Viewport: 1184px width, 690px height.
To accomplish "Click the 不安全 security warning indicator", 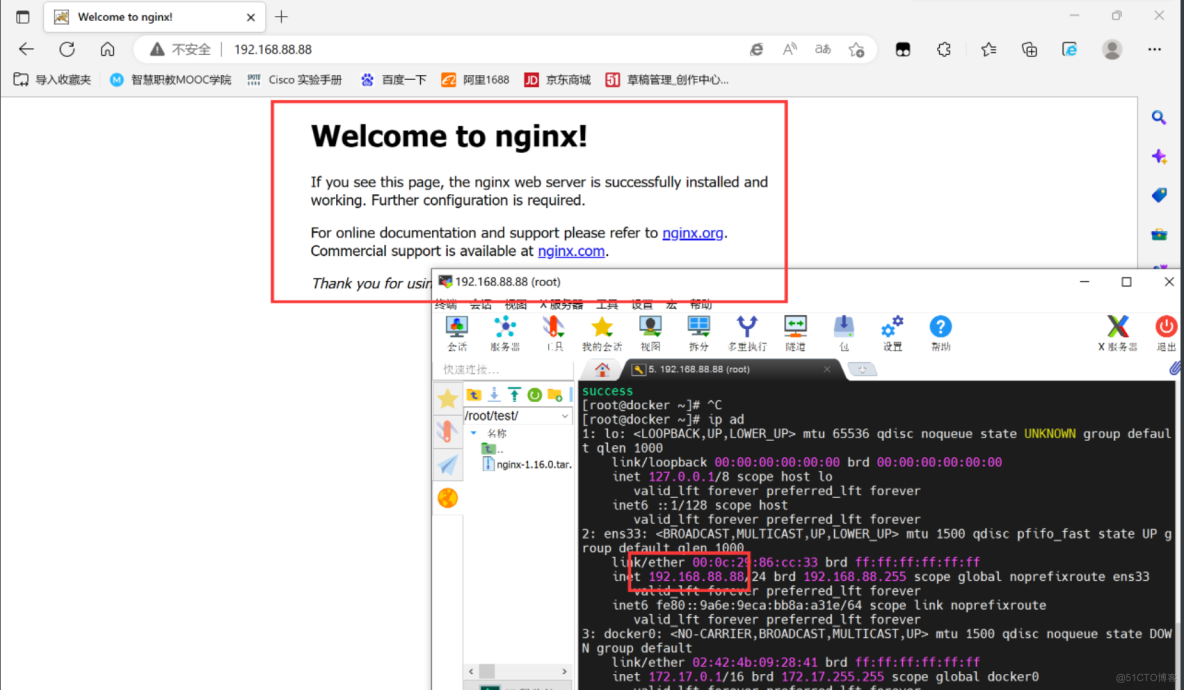I will [x=180, y=49].
